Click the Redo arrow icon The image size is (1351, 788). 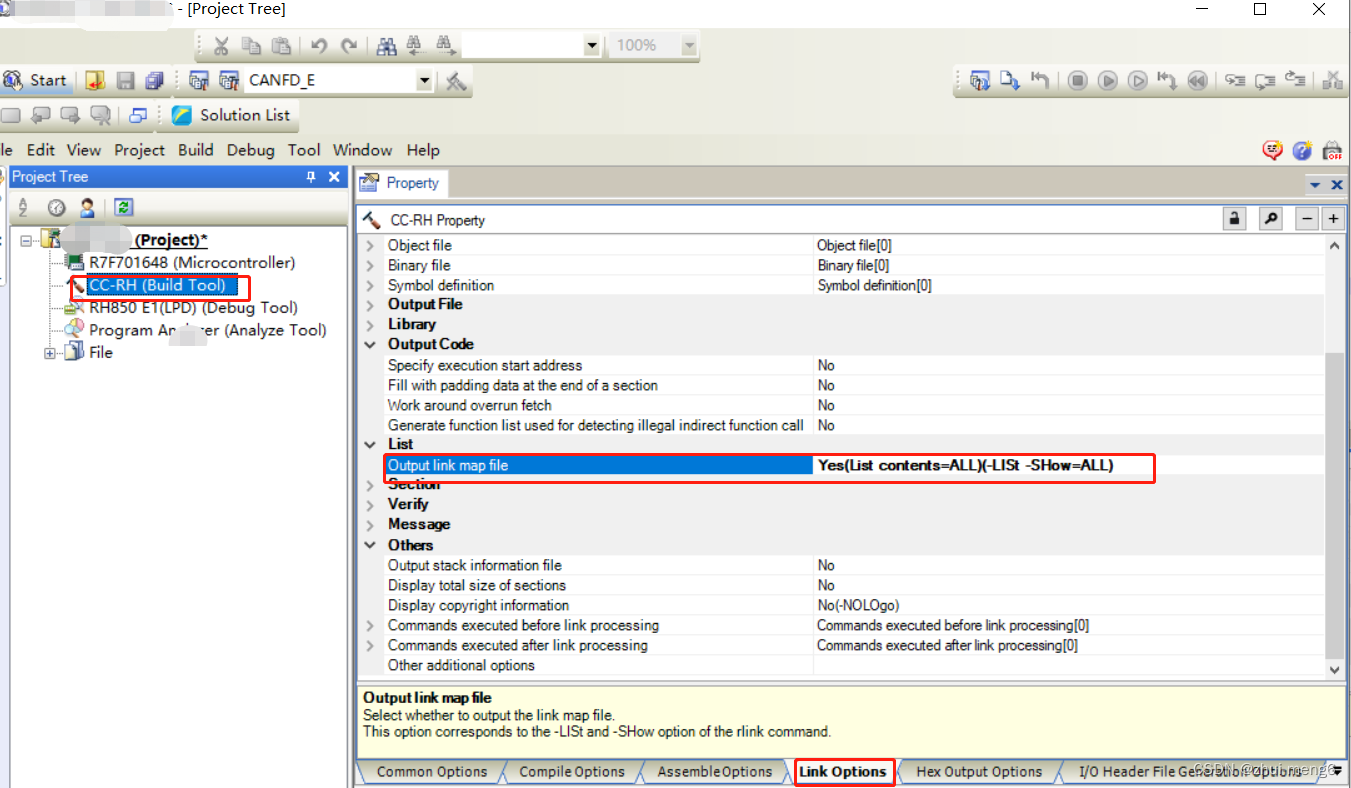(349, 46)
